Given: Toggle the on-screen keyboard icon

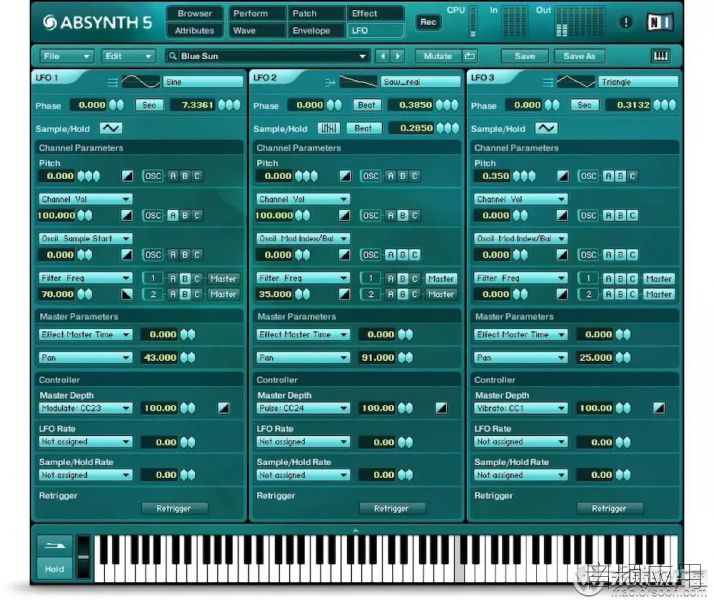Looking at the screenshot, I should click(661, 56).
